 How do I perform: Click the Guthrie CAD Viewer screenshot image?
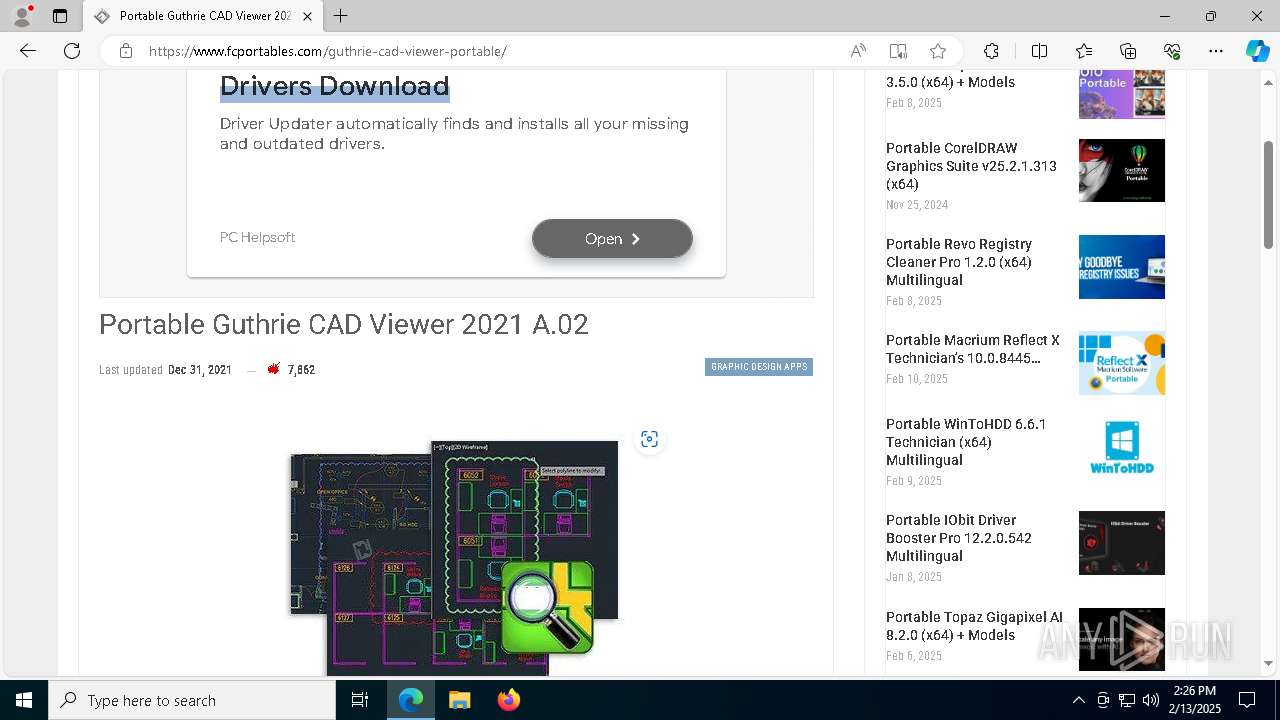coord(454,557)
